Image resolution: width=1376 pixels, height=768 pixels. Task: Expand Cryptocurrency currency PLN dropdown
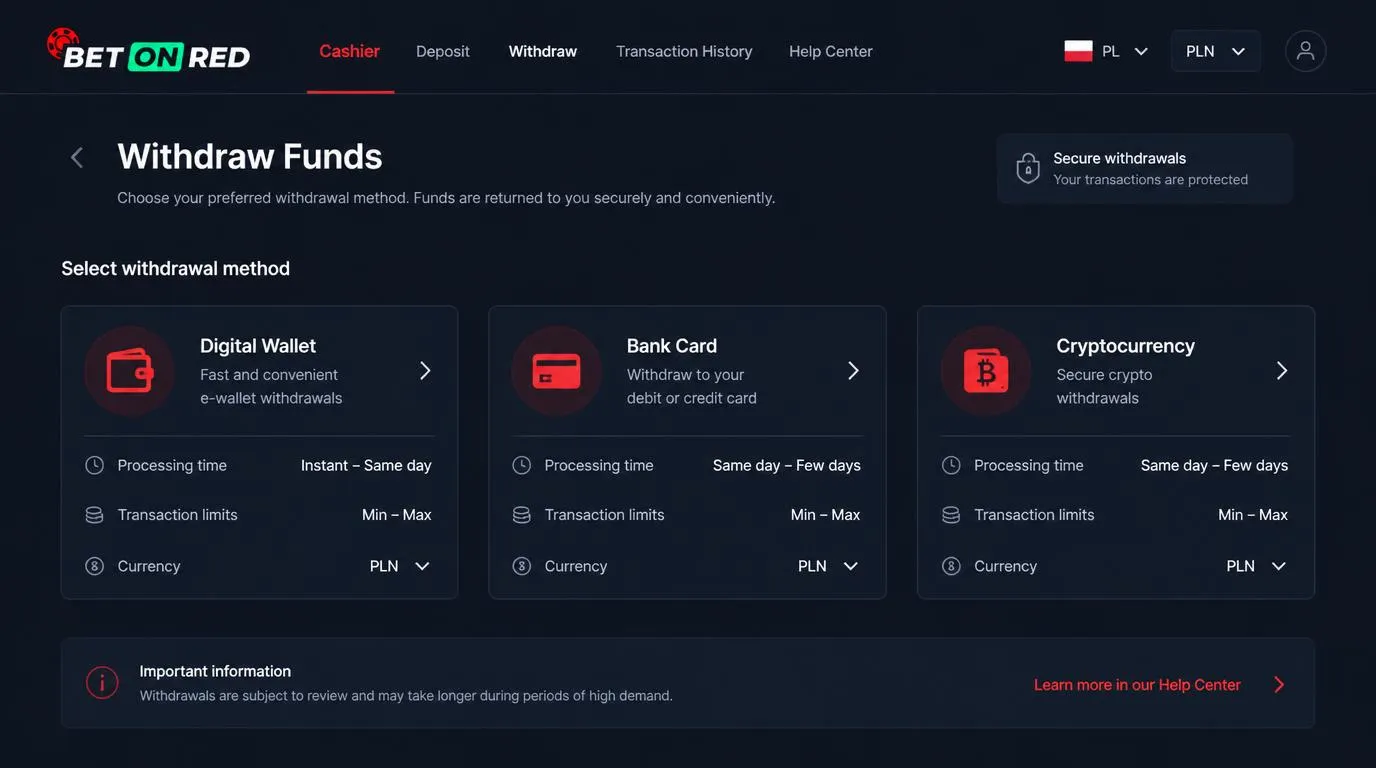pos(1257,566)
